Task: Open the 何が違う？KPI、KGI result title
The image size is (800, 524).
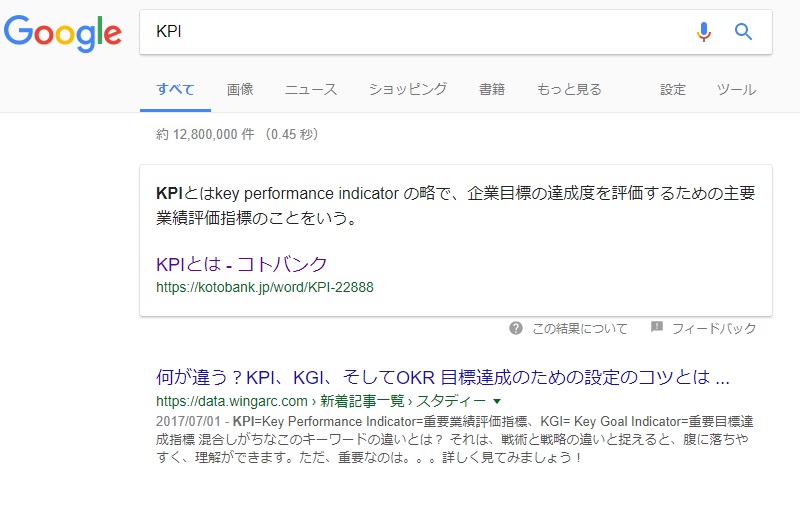Action: point(443,379)
